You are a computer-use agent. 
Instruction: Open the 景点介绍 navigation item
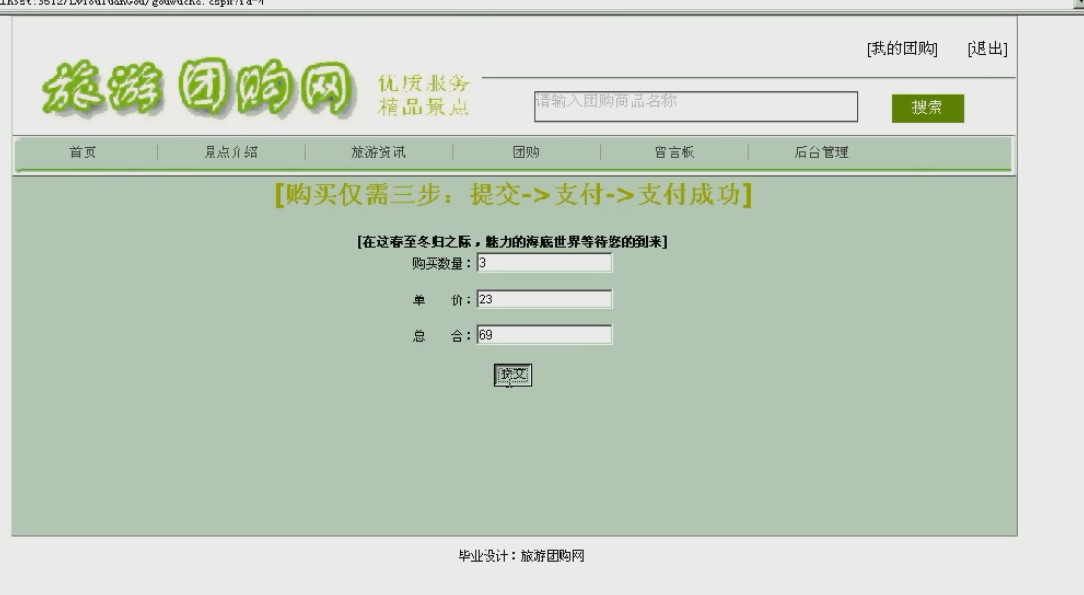(231, 152)
